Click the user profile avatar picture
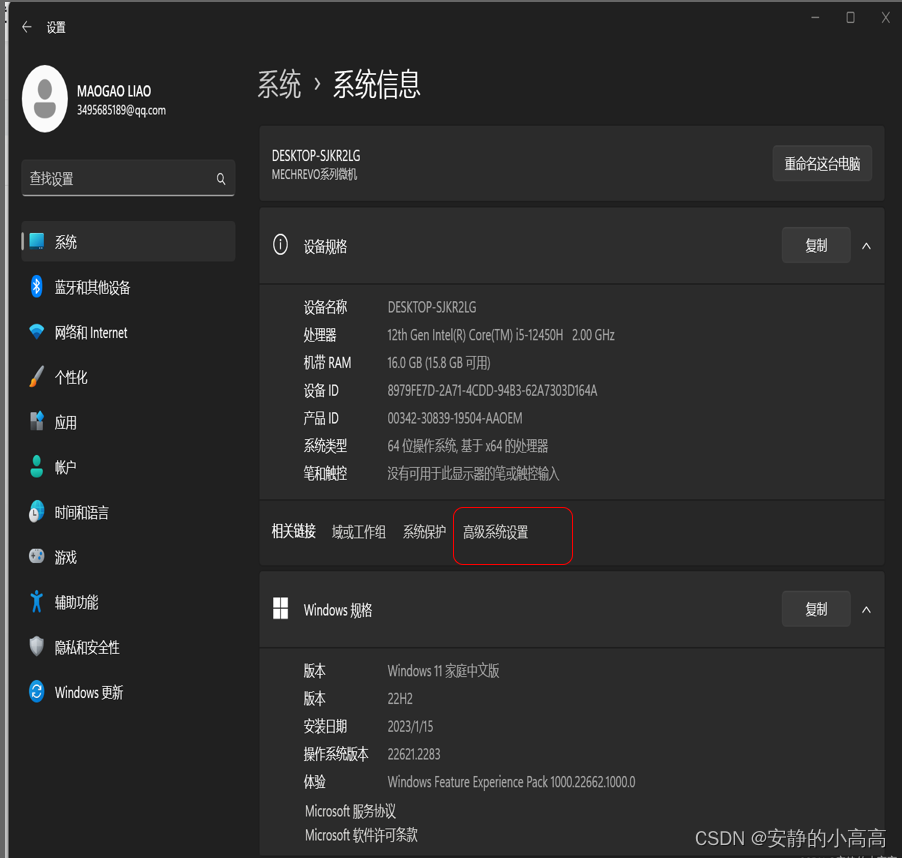The image size is (902, 858). click(x=45, y=99)
